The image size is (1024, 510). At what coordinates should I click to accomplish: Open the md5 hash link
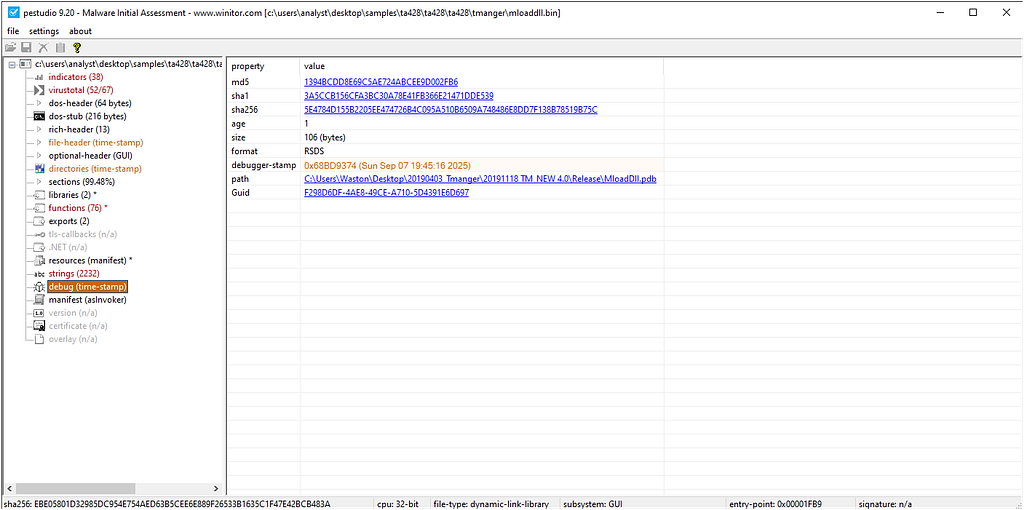click(x=381, y=82)
